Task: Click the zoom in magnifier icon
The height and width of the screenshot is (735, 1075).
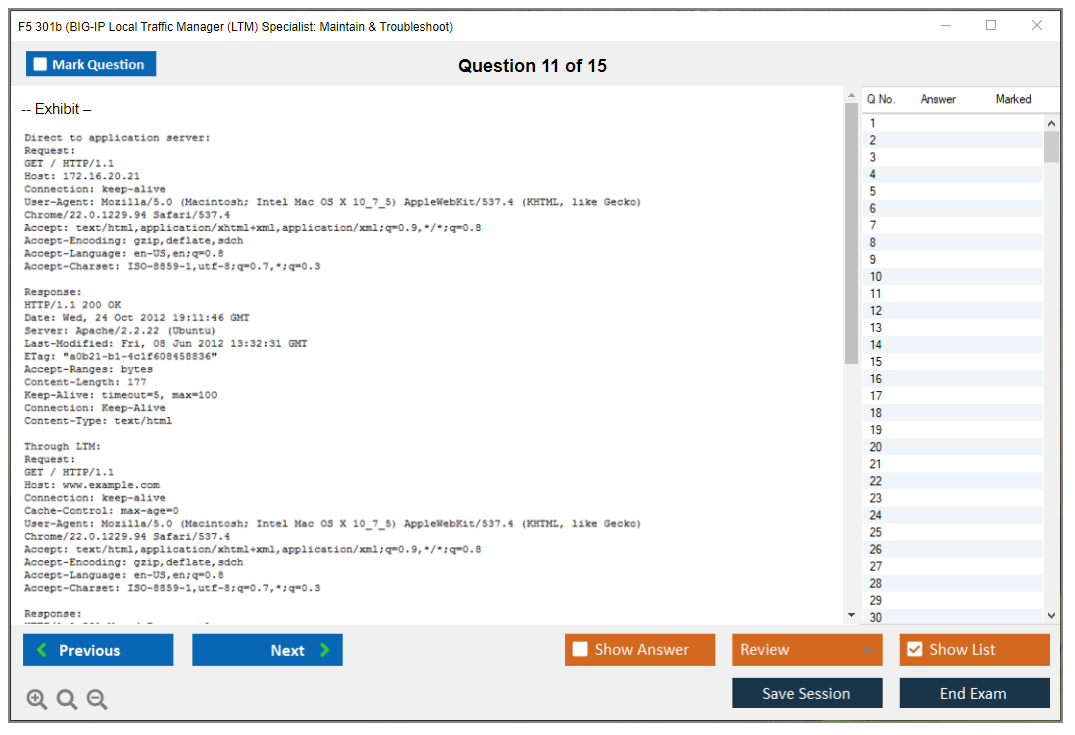Action: 37,700
